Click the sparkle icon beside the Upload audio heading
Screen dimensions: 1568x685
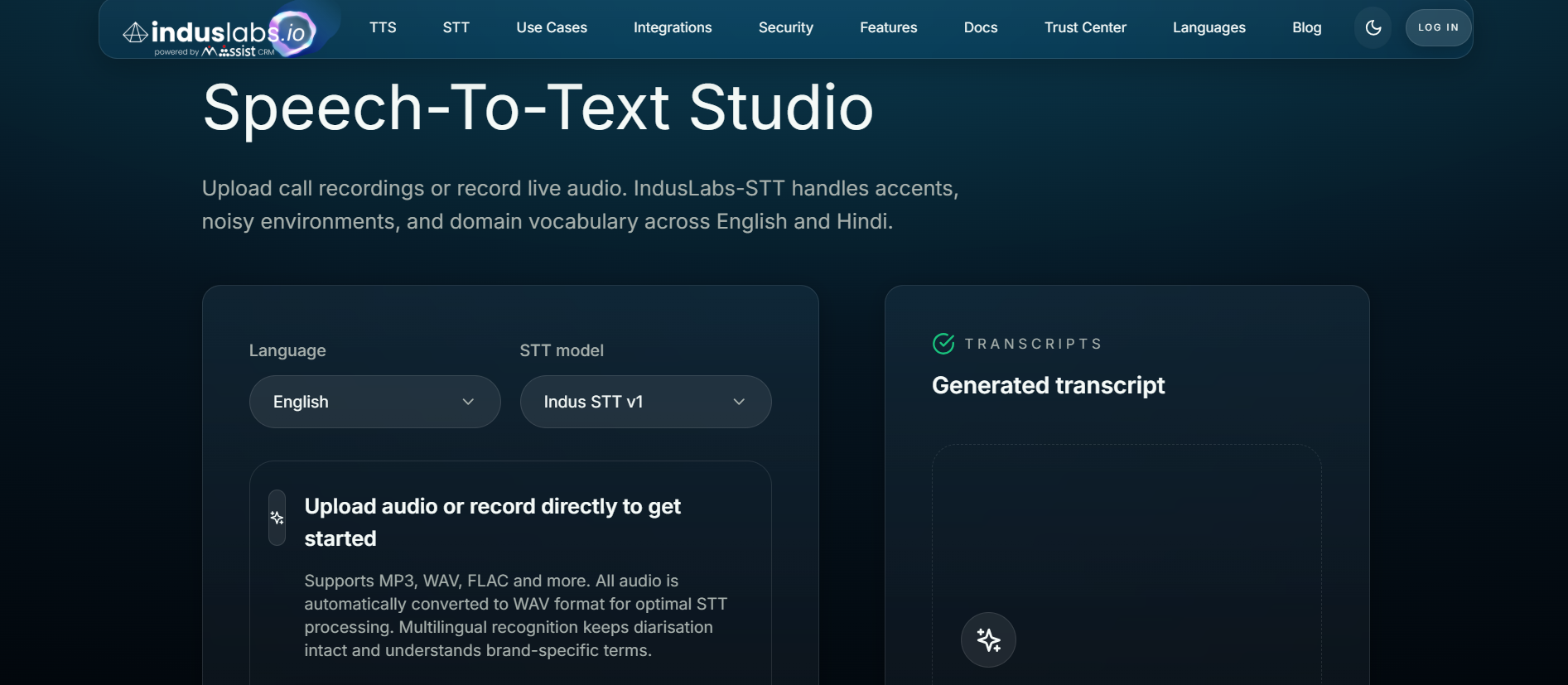click(x=277, y=518)
